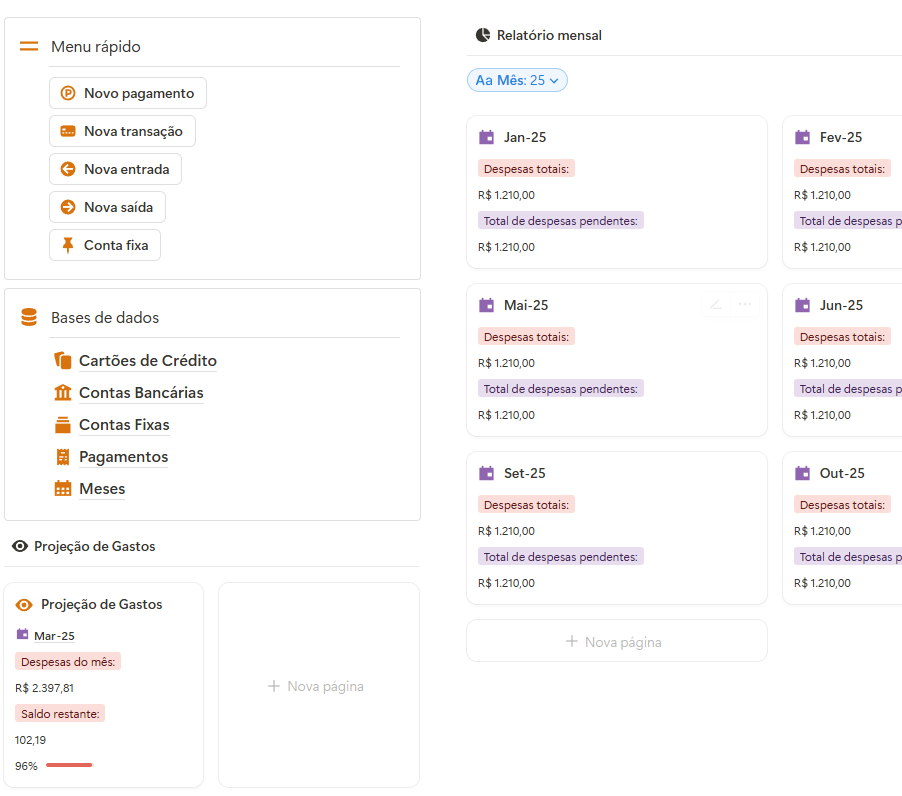Add a Nova entrada record
The width and height of the screenshot is (902, 796).
click(x=115, y=169)
